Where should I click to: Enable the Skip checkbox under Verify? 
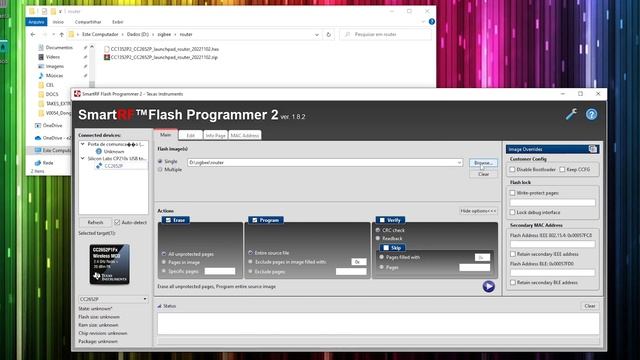tap(386, 248)
